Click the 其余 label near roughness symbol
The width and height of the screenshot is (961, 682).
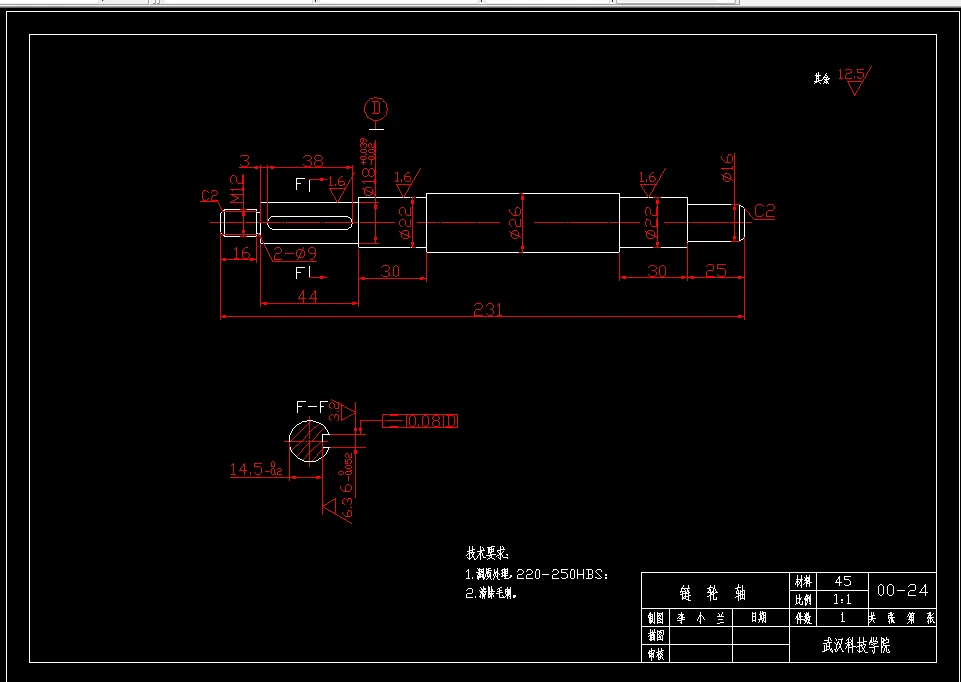point(822,78)
